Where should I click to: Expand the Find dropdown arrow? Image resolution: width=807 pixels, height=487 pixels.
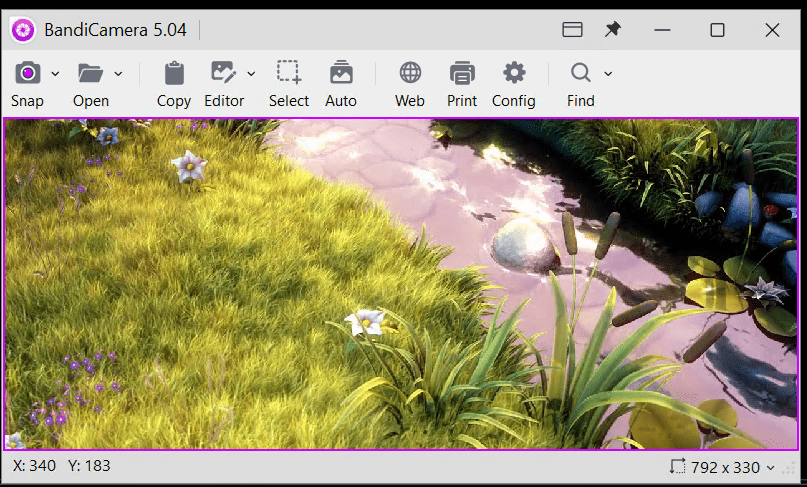608,74
